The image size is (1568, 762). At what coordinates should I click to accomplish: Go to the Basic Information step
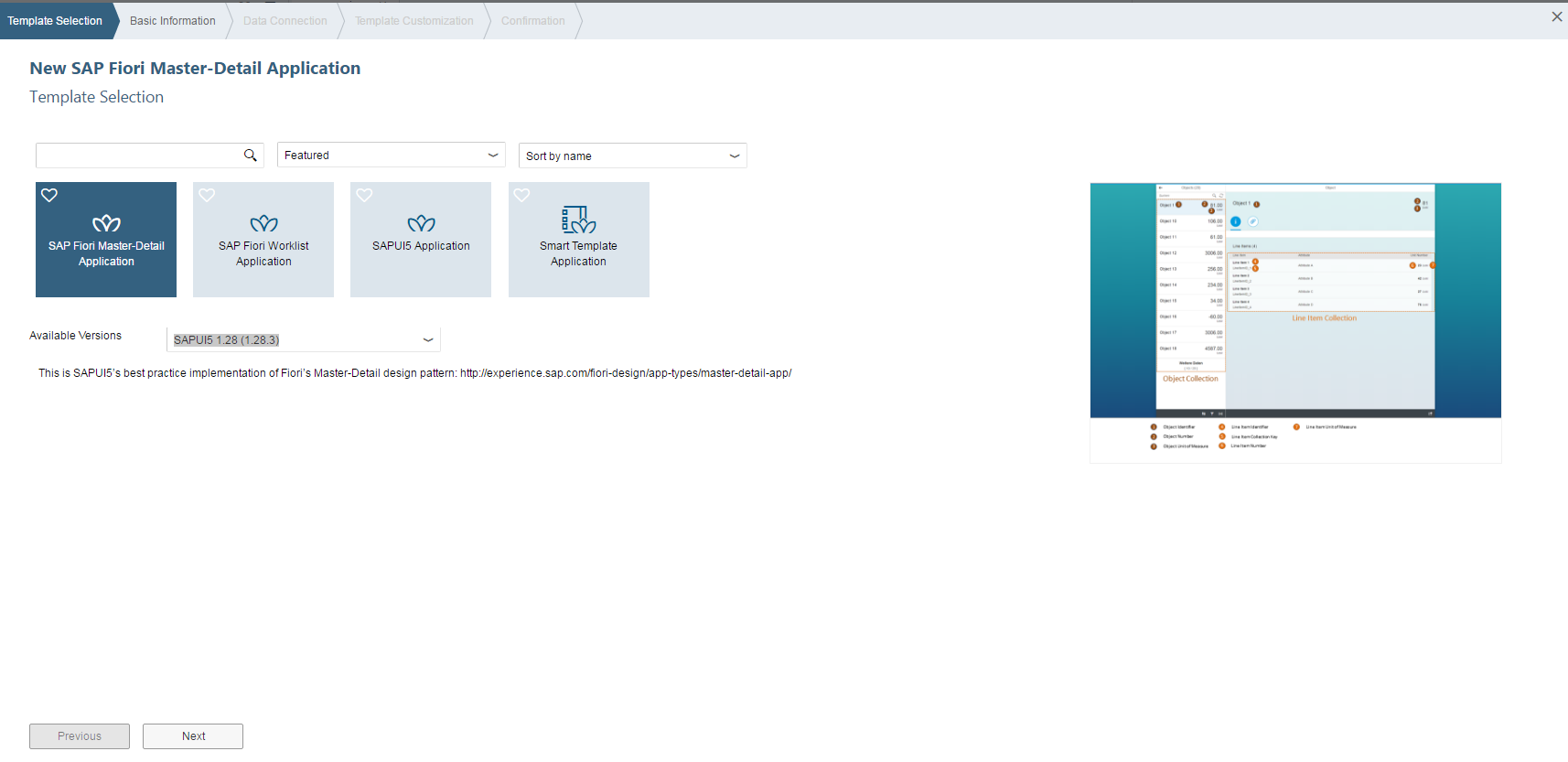coord(172,21)
